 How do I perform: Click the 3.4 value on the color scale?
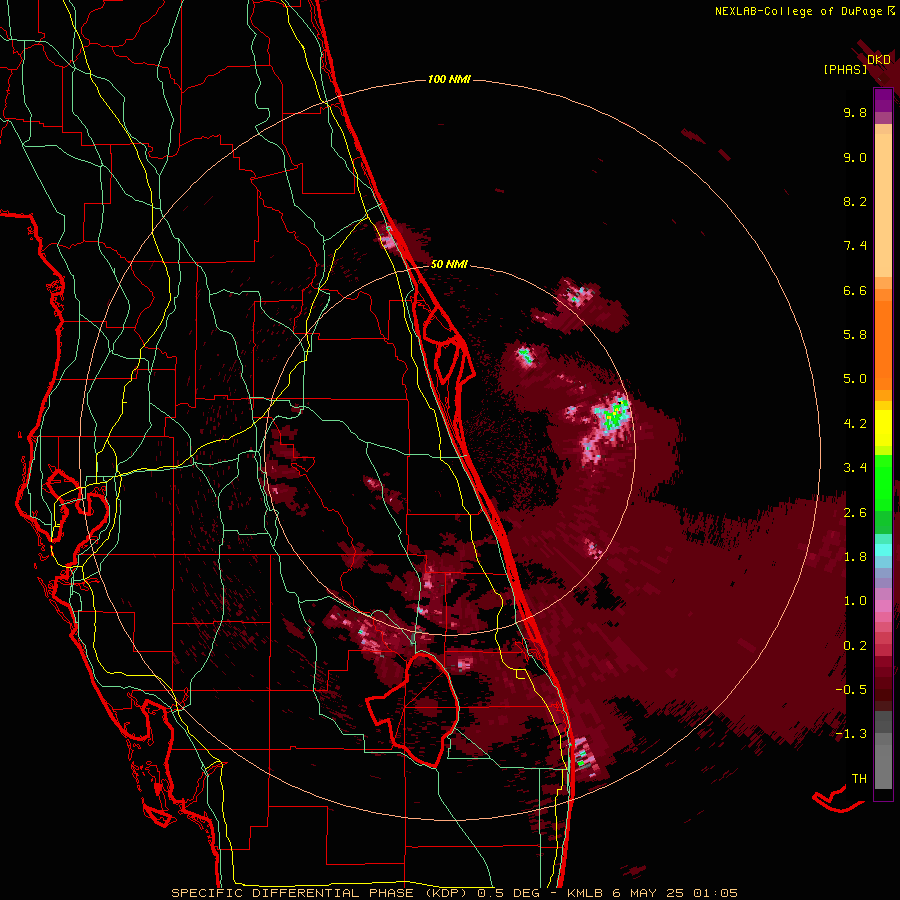855,468
